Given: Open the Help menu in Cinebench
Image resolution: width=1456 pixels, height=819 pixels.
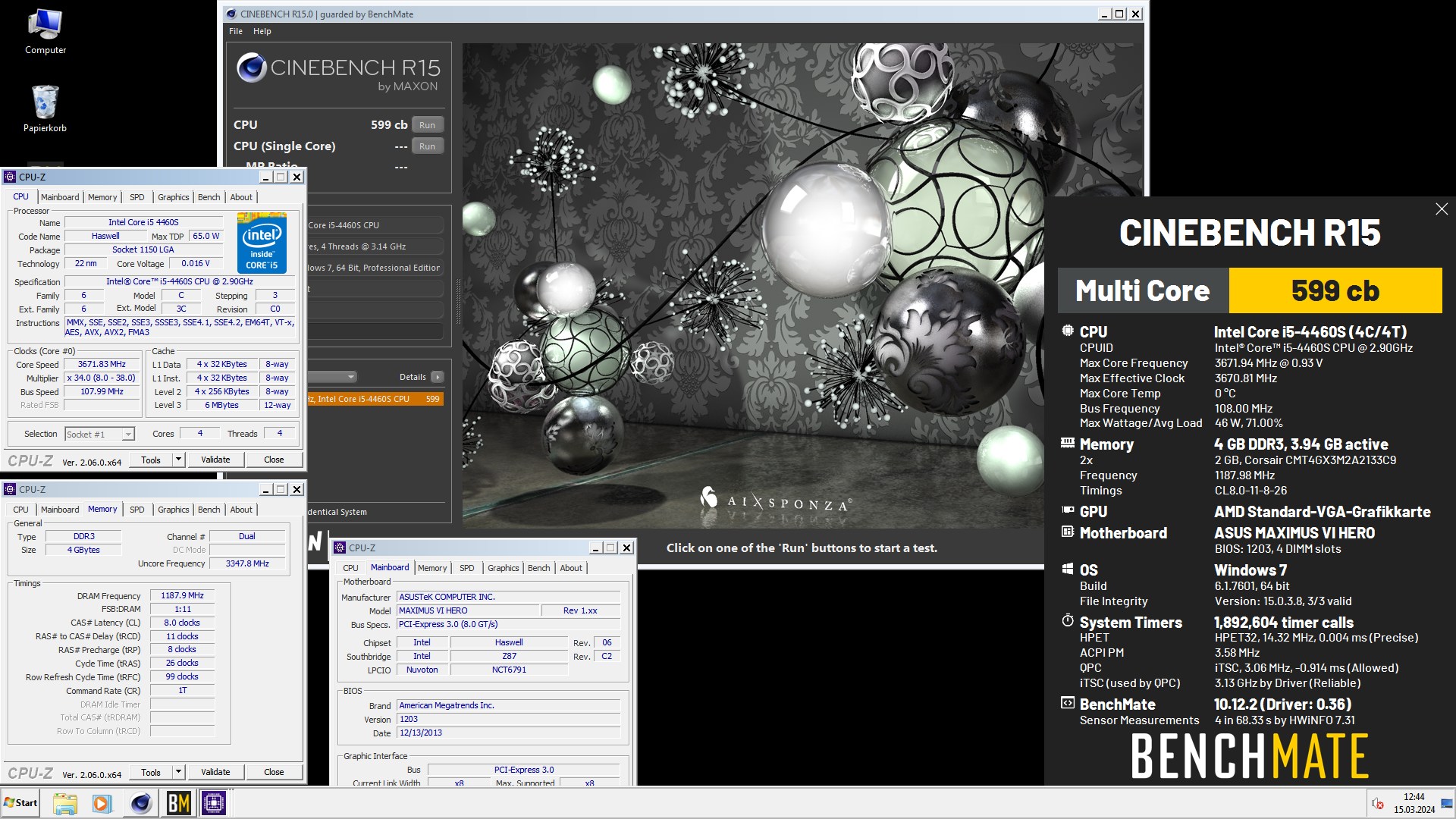Looking at the screenshot, I should coord(262,31).
